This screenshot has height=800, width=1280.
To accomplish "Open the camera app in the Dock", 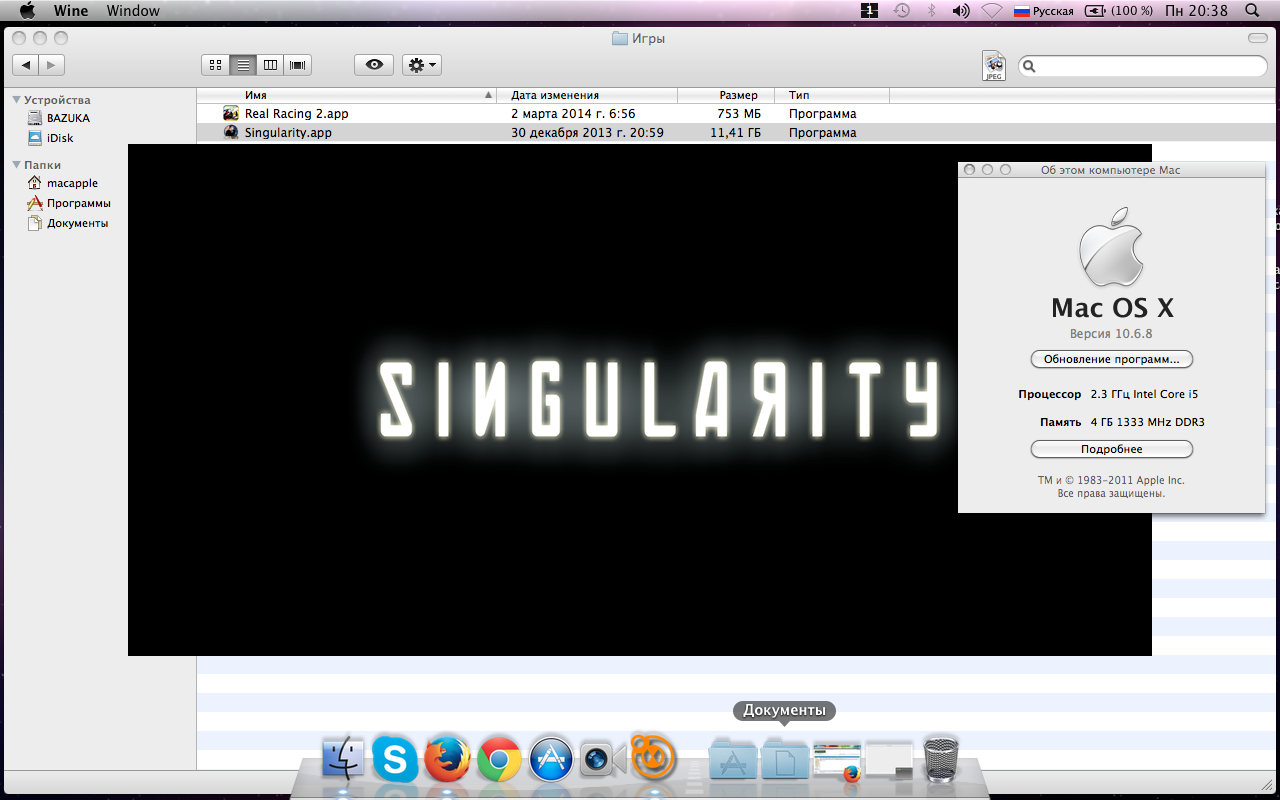I will click(x=603, y=760).
